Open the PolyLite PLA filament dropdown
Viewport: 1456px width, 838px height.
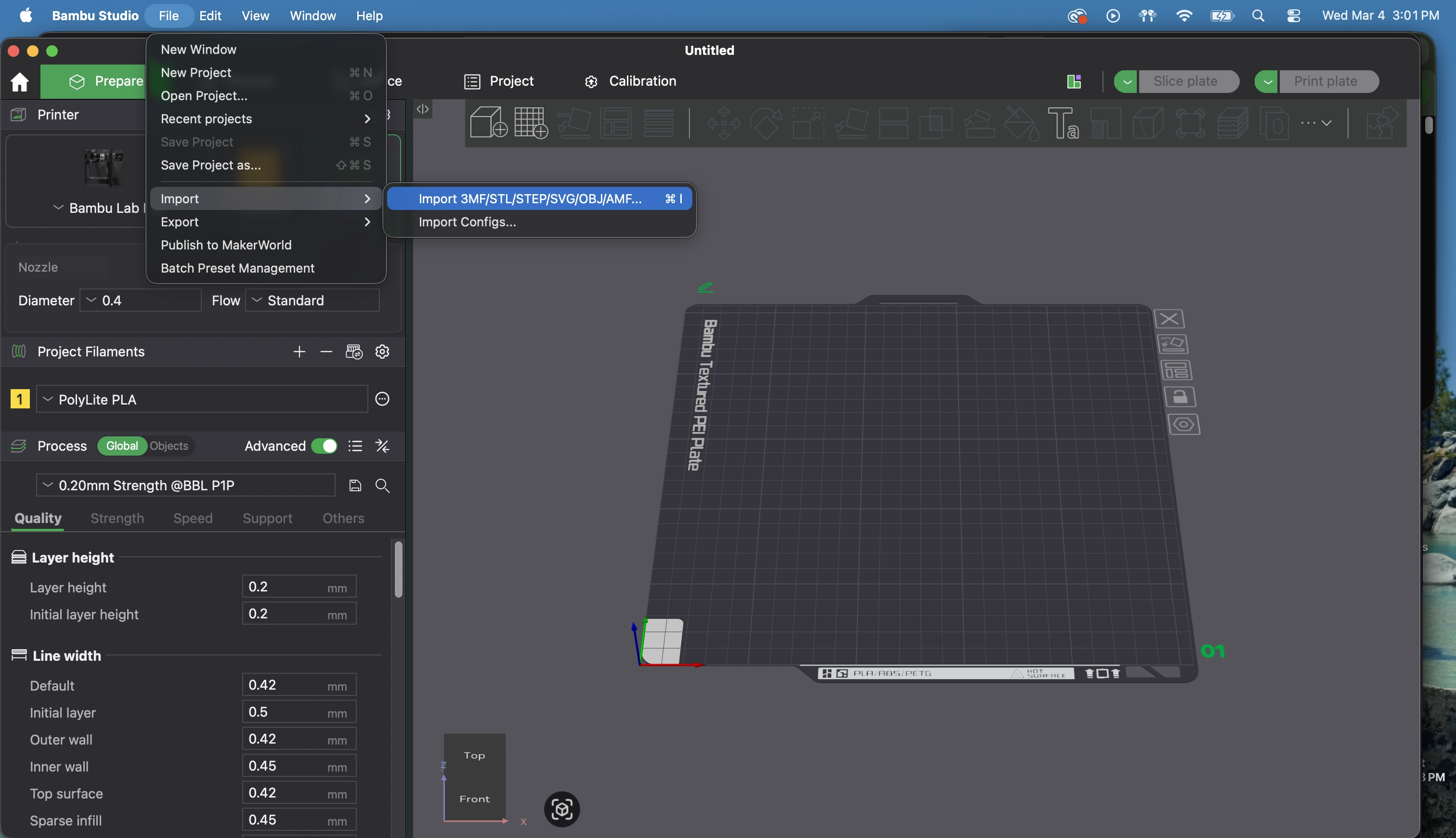click(201, 399)
